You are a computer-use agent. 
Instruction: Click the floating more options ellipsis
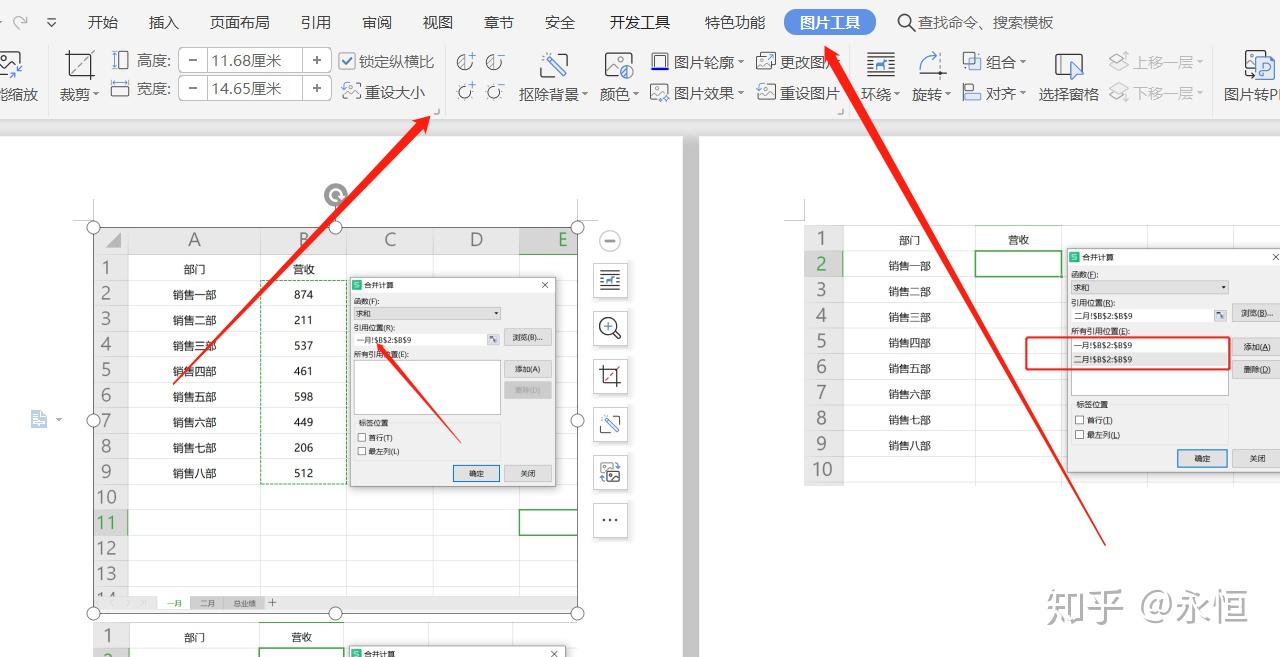[610, 520]
